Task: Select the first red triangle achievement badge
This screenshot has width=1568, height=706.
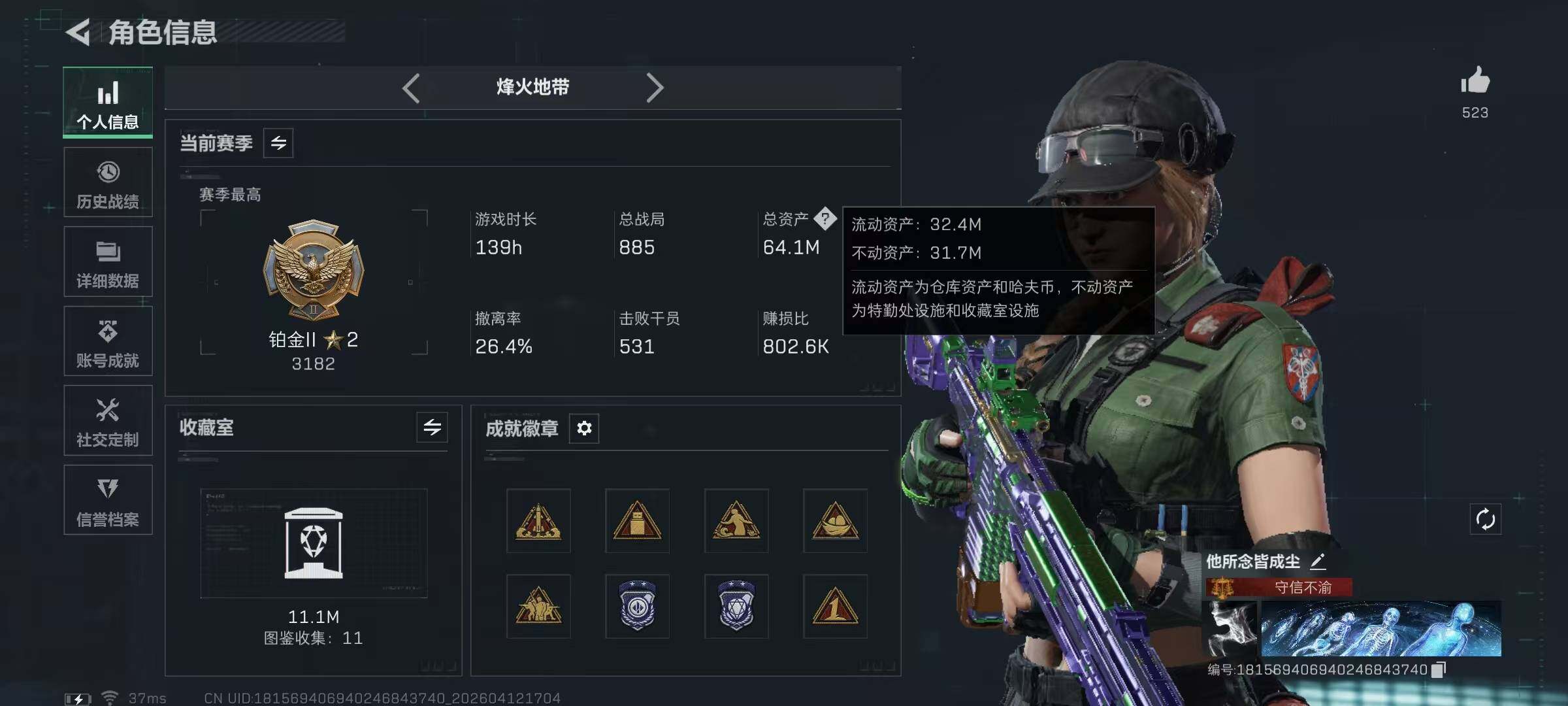Action: pos(538,521)
